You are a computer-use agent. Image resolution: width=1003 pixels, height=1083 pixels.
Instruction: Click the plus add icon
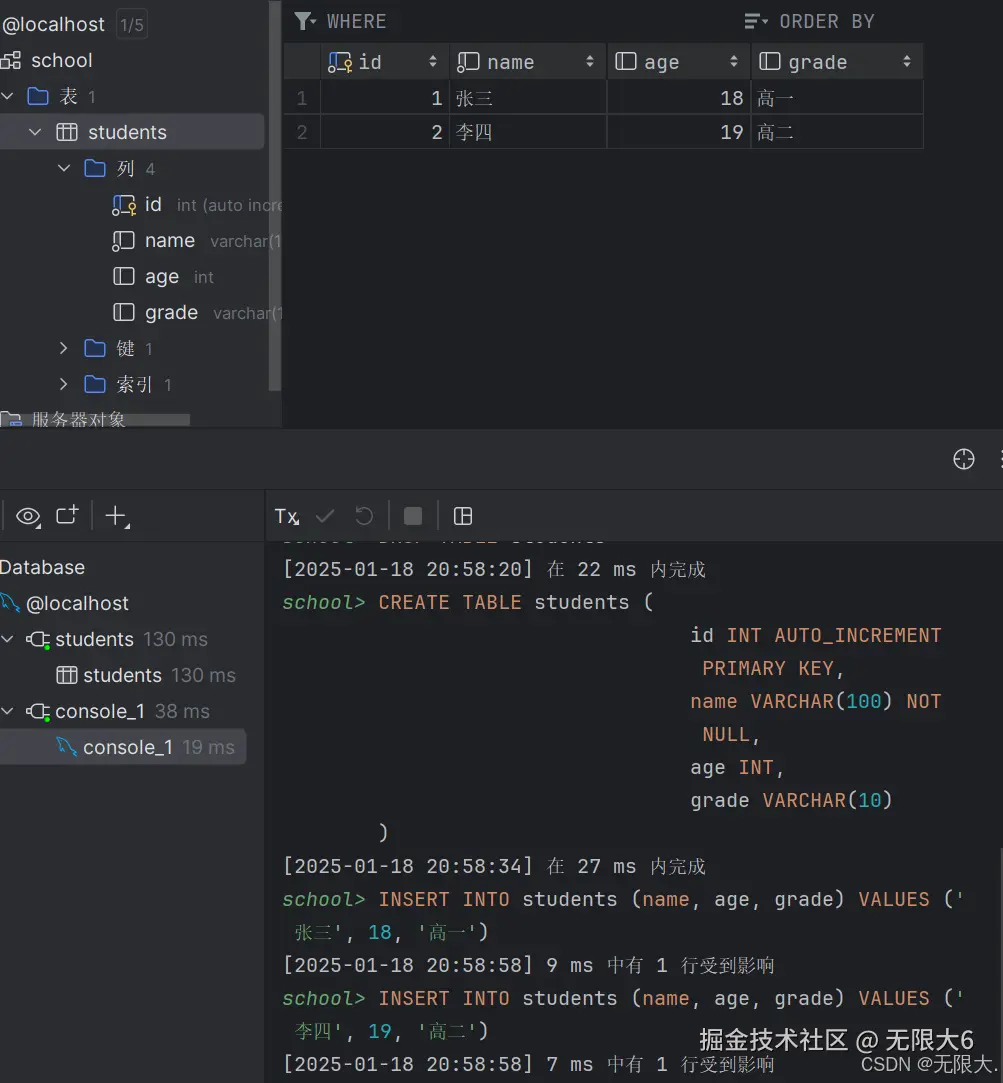coord(116,516)
